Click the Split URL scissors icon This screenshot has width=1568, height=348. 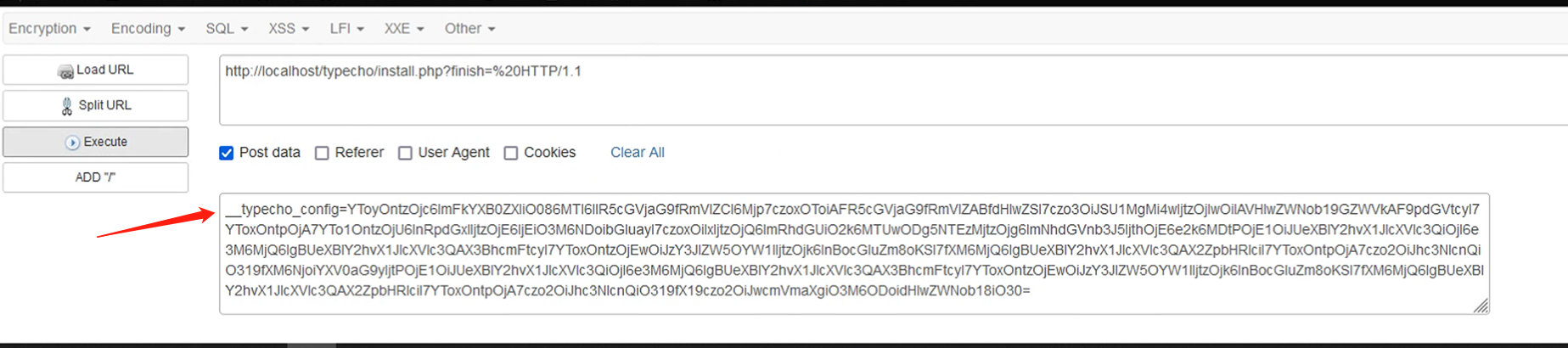pos(66,106)
